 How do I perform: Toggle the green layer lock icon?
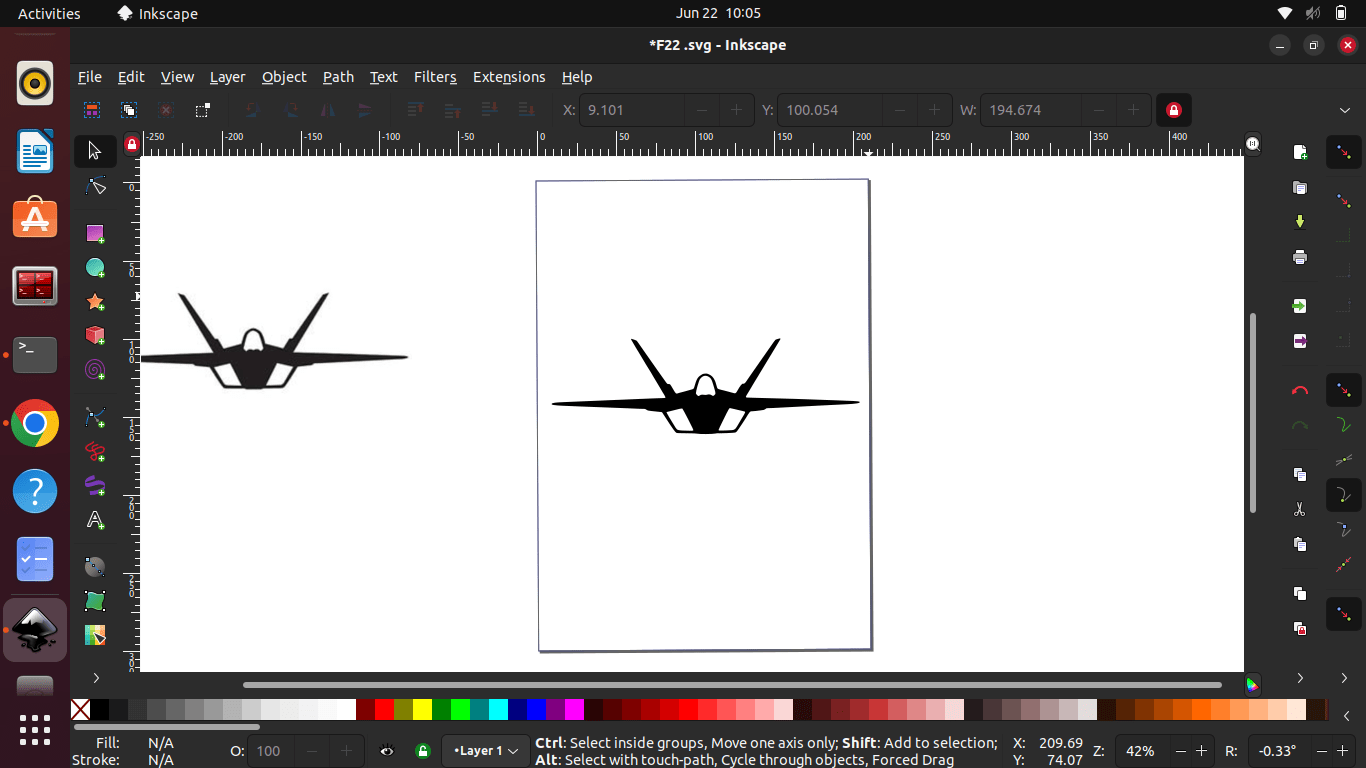tap(423, 751)
